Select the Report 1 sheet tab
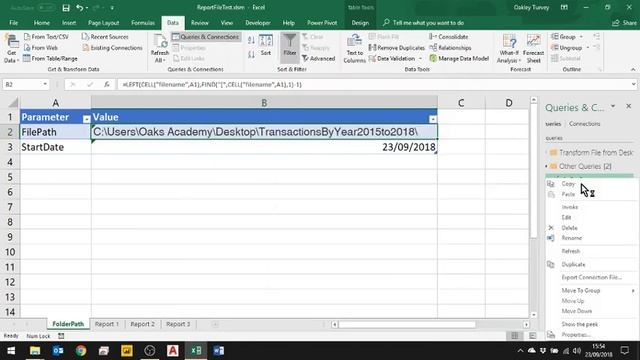This screenshot has width=640, height=360. [107, 324]
